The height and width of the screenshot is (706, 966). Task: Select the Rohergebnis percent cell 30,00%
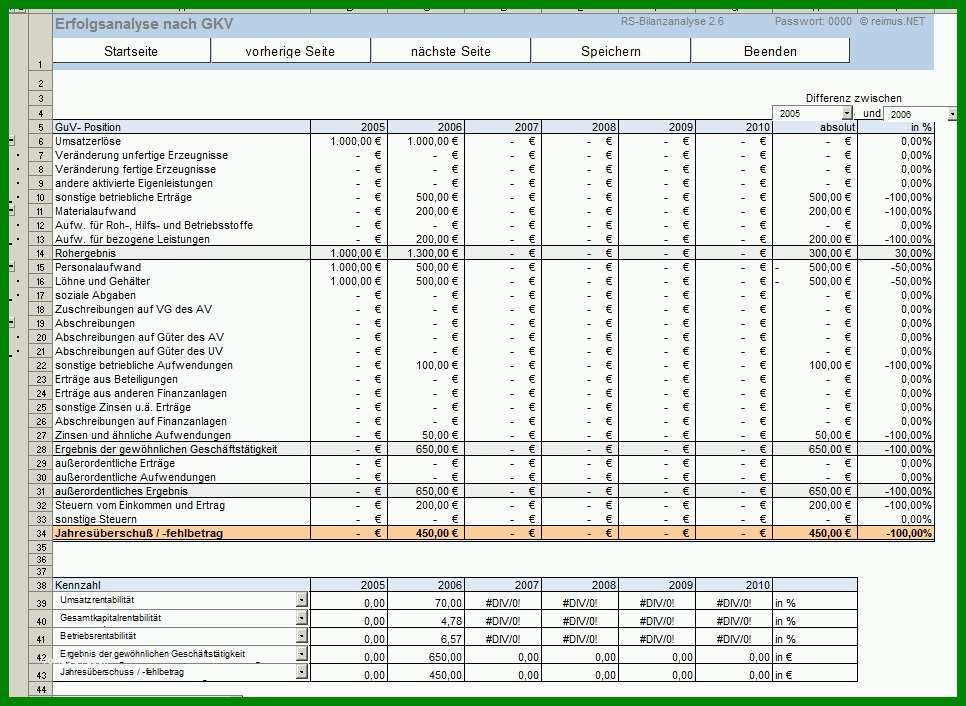(896, 253)
